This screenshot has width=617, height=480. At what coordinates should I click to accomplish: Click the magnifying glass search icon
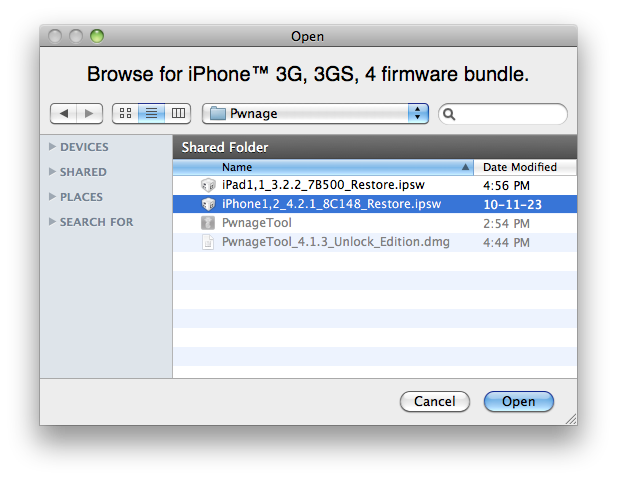coord(451,114)
